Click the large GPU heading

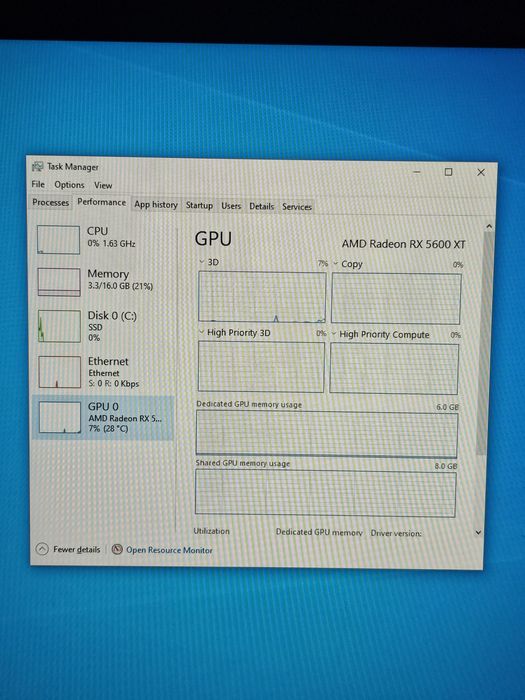[x=213, y=238]
